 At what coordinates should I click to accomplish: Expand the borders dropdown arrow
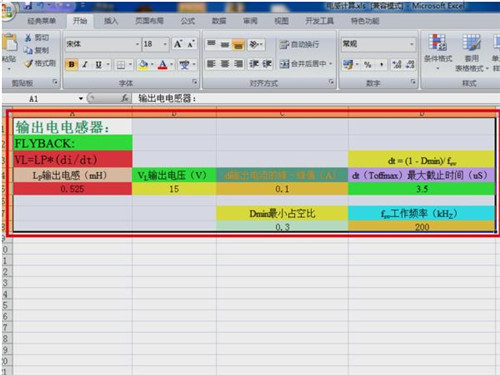point(130,64)
